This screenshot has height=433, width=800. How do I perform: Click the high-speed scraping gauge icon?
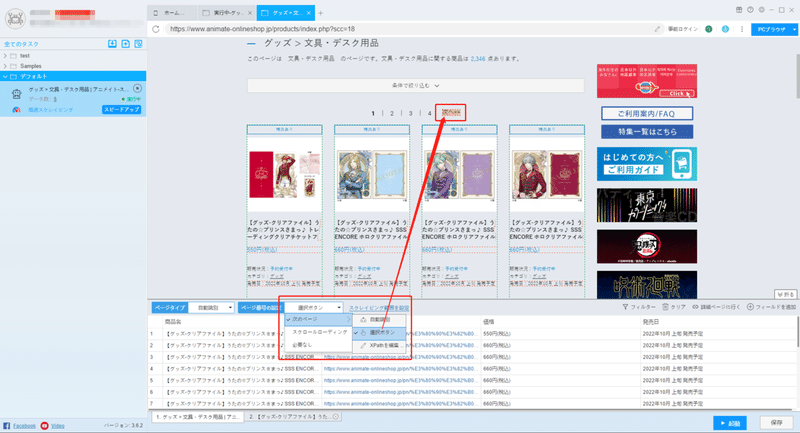click(16, 110)
